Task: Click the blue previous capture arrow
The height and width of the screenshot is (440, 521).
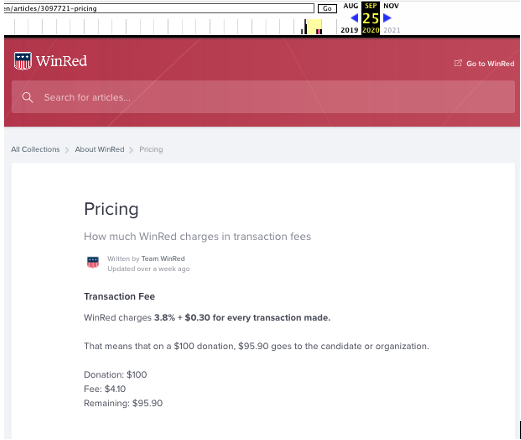Action: point(354,18)
